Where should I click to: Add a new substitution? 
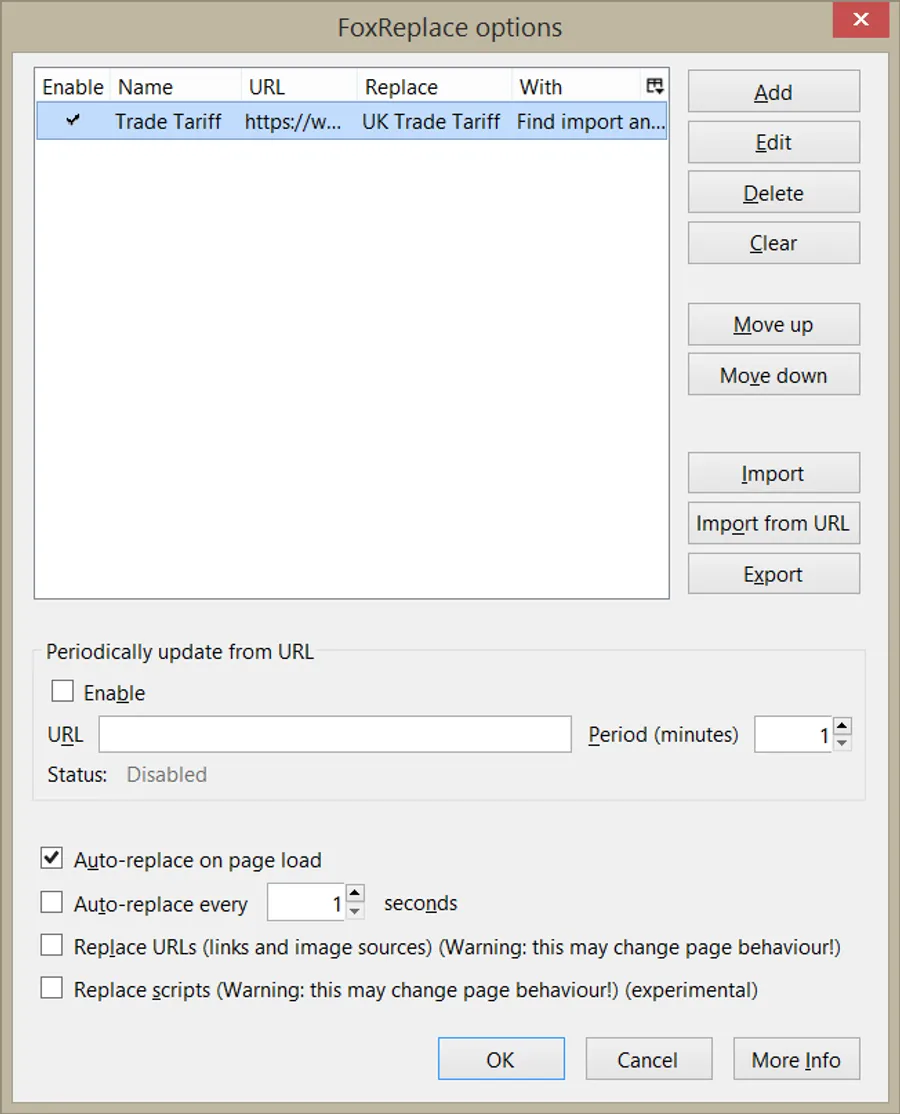(773, 91)
